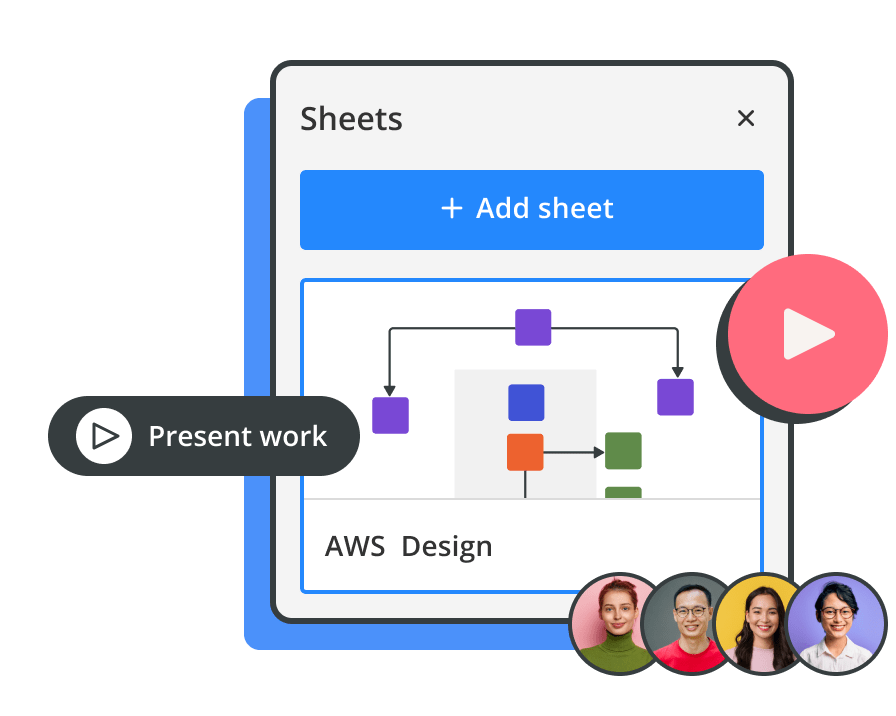
Task: Select the right purple square node
Action: point(675,397)
